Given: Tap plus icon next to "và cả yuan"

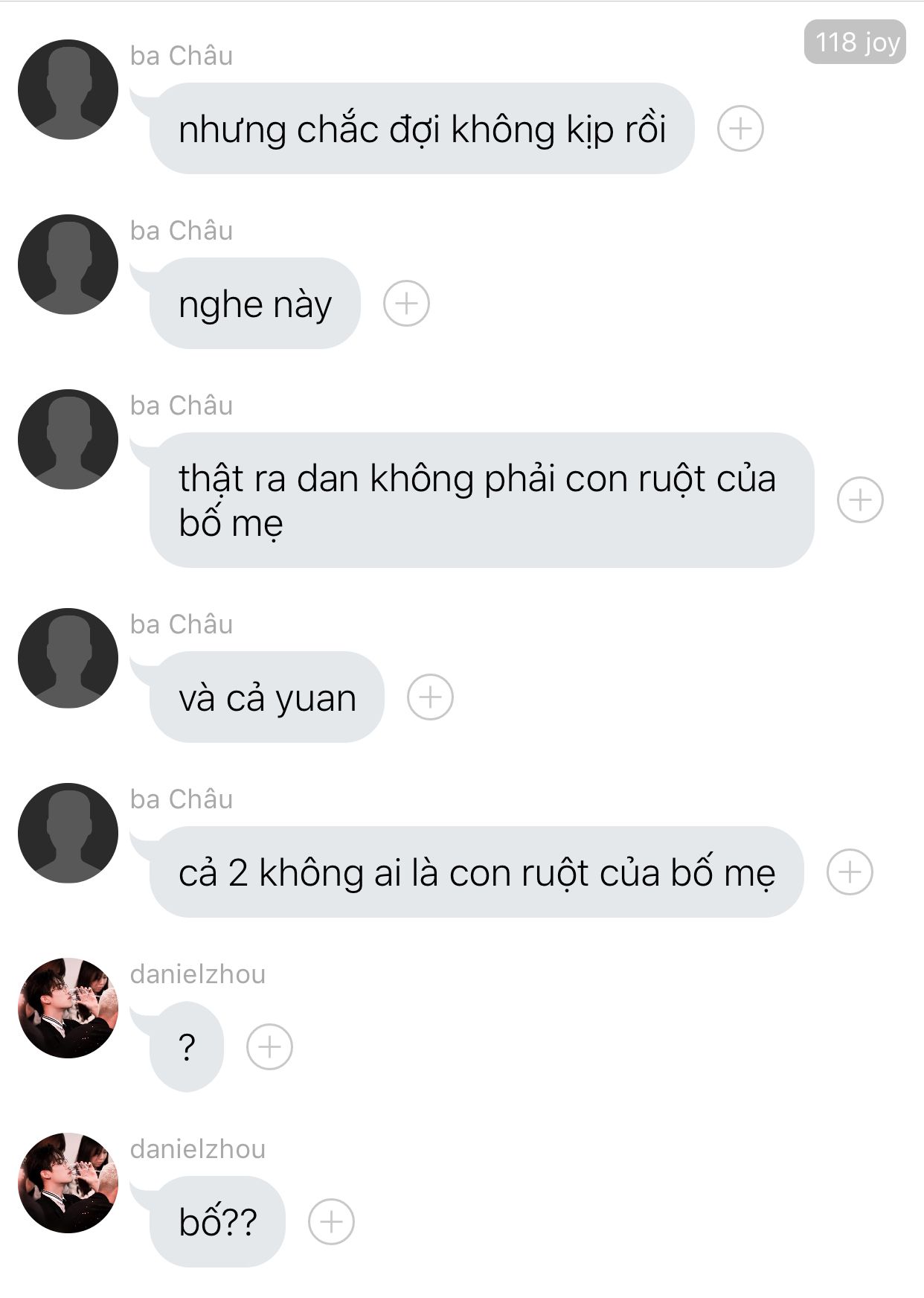Looking at the screenshot, I should coord(430,697).
